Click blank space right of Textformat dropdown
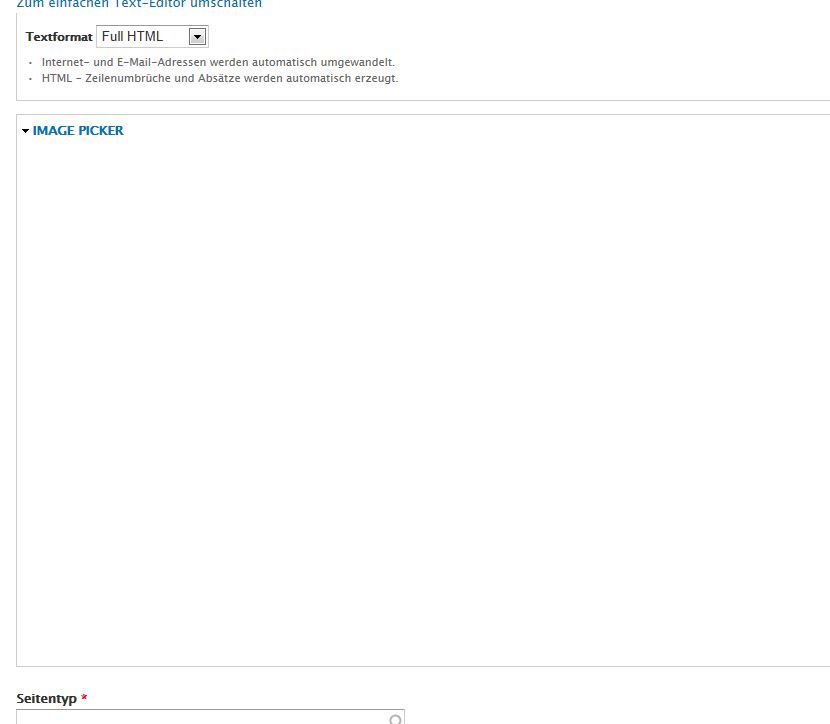Image resolution: width=830 pixels, height=724 pixels. [x=500, y=37]
